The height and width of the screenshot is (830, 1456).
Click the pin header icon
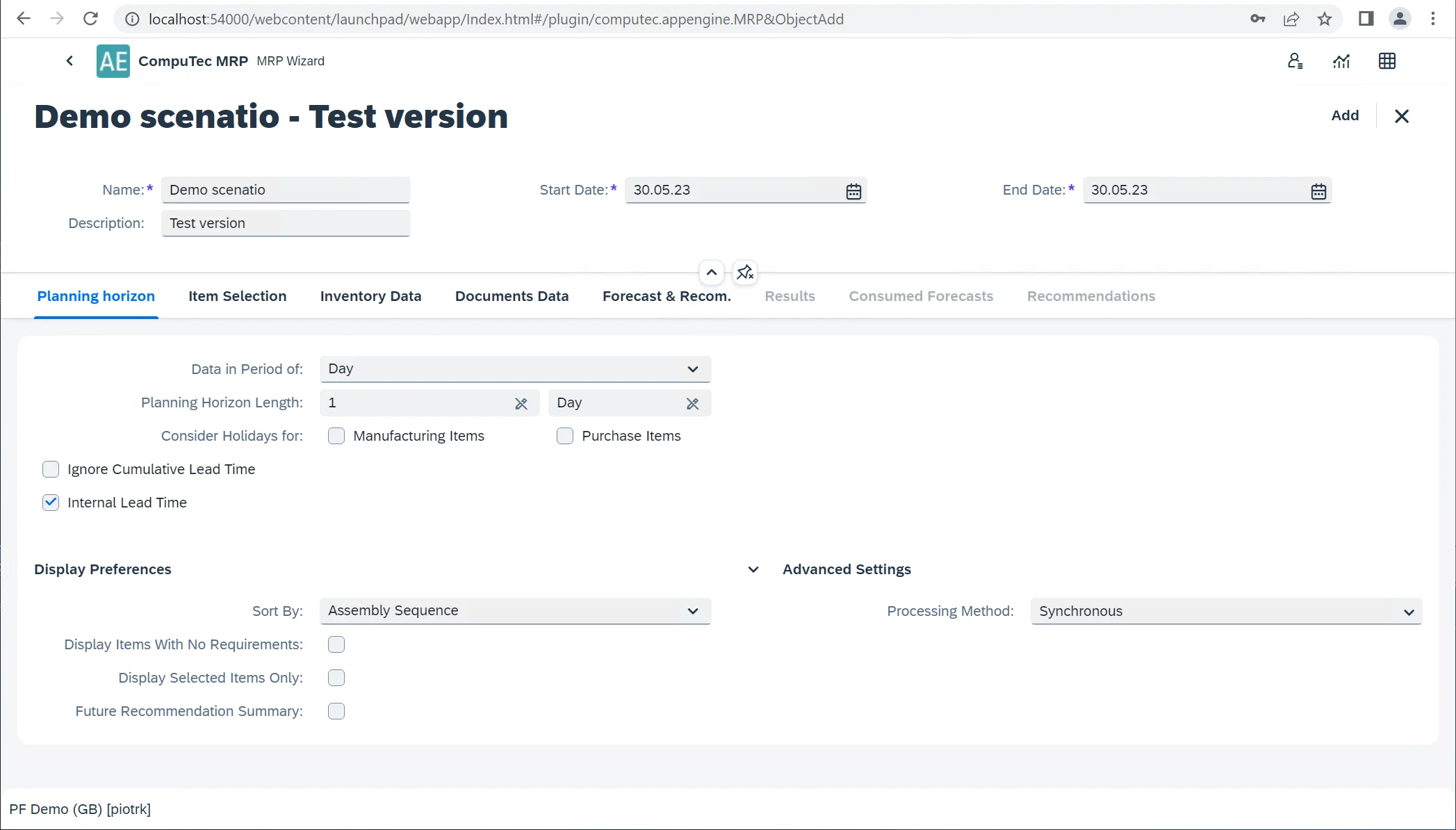click(x=745, y=272)
